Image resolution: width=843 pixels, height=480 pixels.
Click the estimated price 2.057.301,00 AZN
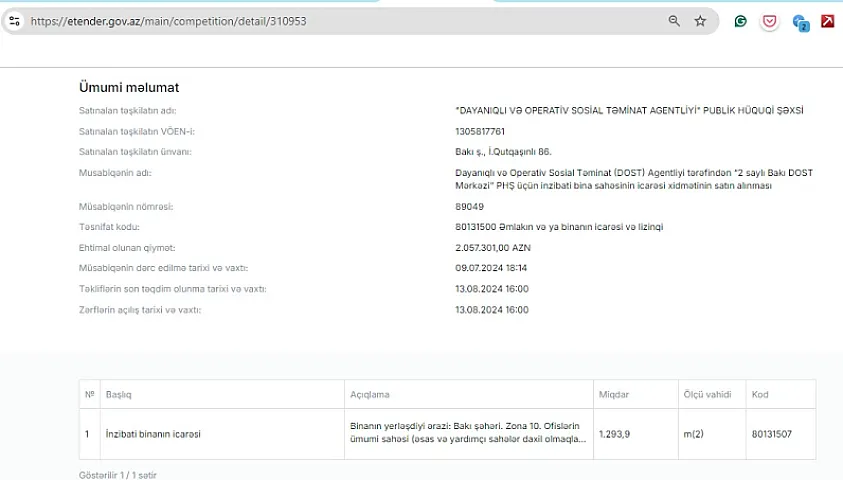coord(492,248)
